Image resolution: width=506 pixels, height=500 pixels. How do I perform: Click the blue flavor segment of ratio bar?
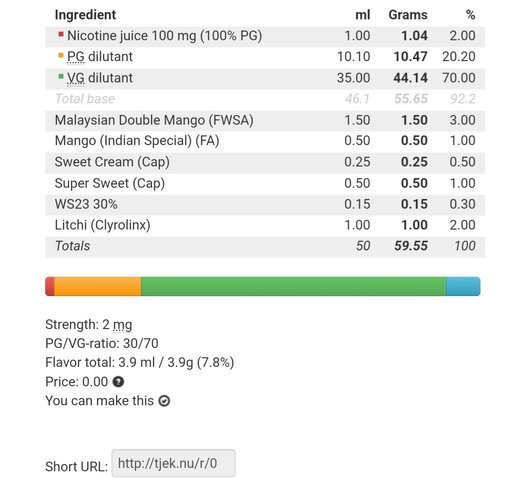pos(463,286)
